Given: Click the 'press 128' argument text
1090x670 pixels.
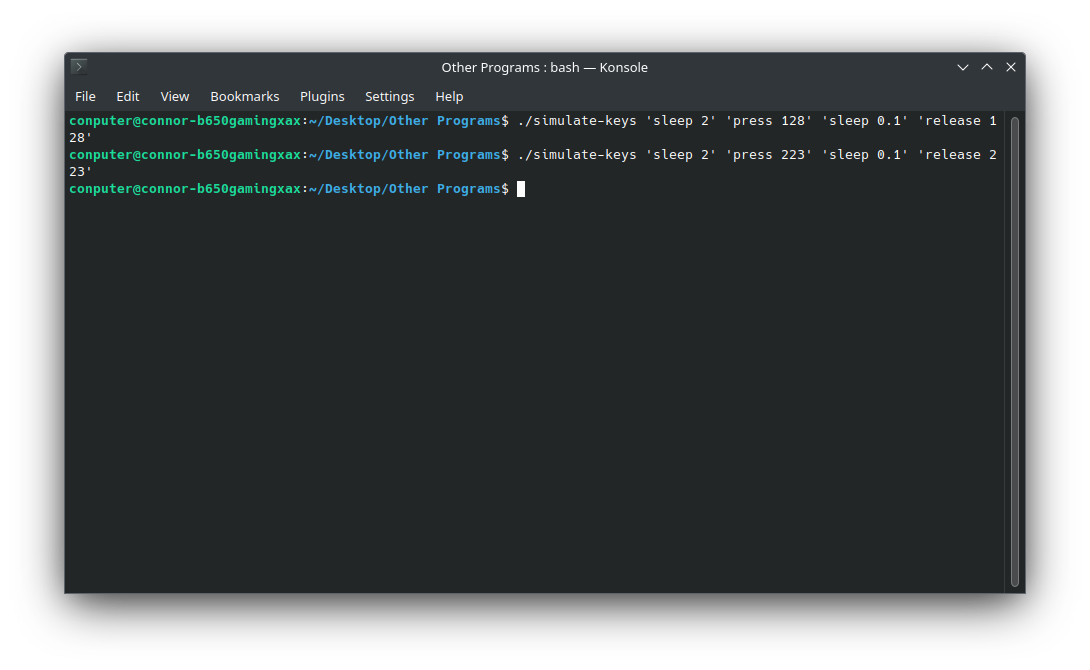Looking at the screenshot, I should point(769,121).
